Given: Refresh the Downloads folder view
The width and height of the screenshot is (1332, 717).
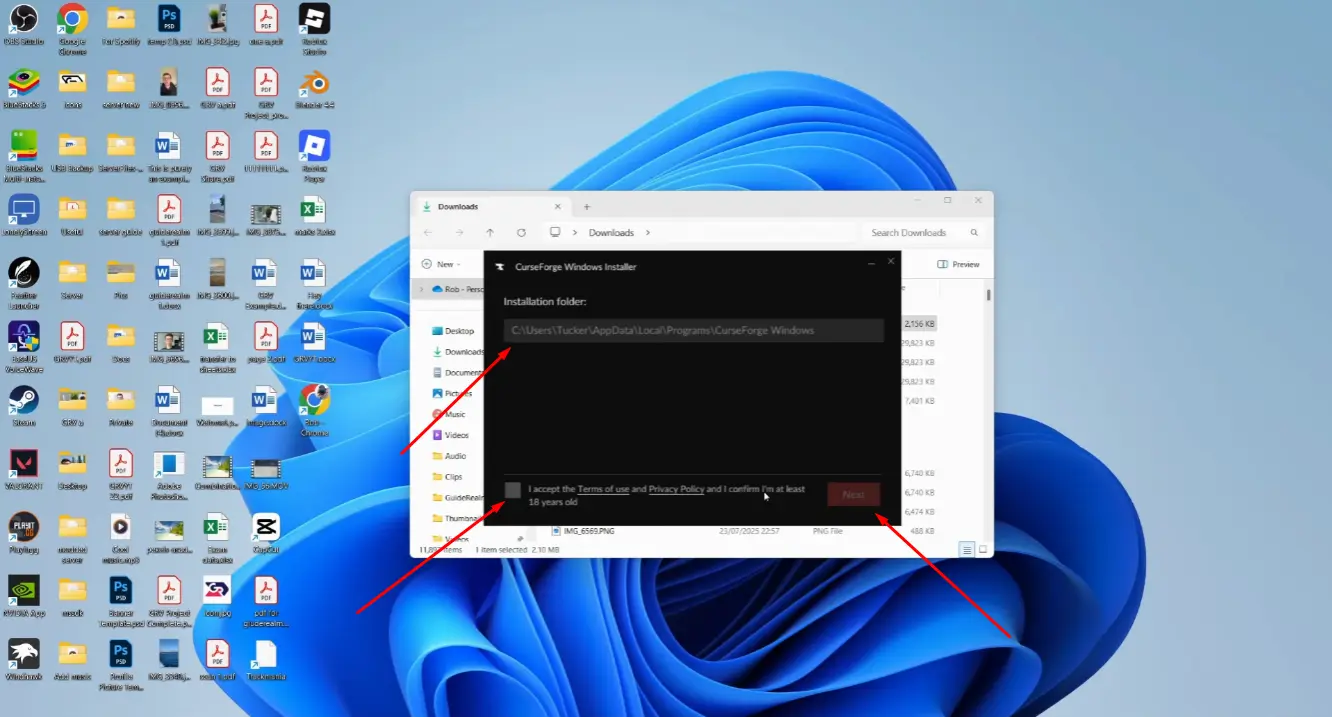Looking at the screenshot, I should click(521, 233).
